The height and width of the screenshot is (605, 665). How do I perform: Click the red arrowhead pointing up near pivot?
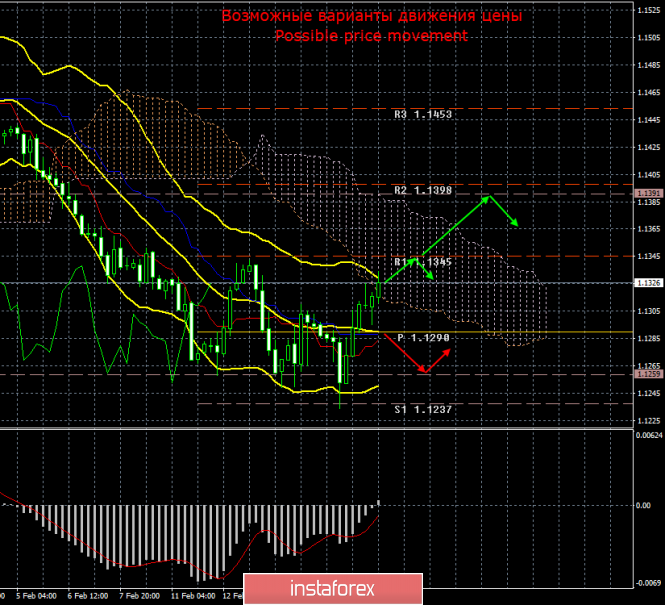click(448, 350)
